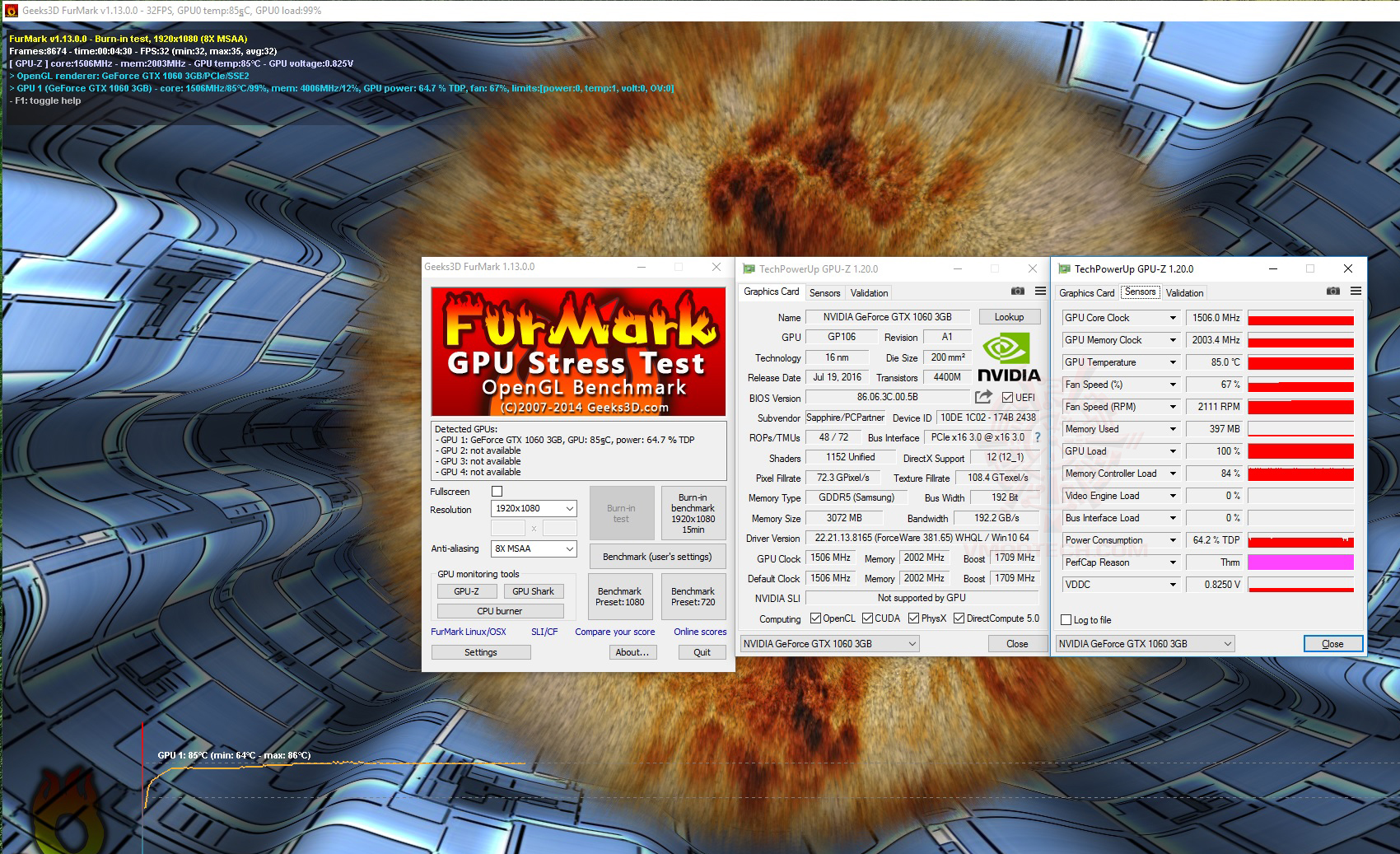Expand the GPU Load sensor dropdown

(1173, 451)
